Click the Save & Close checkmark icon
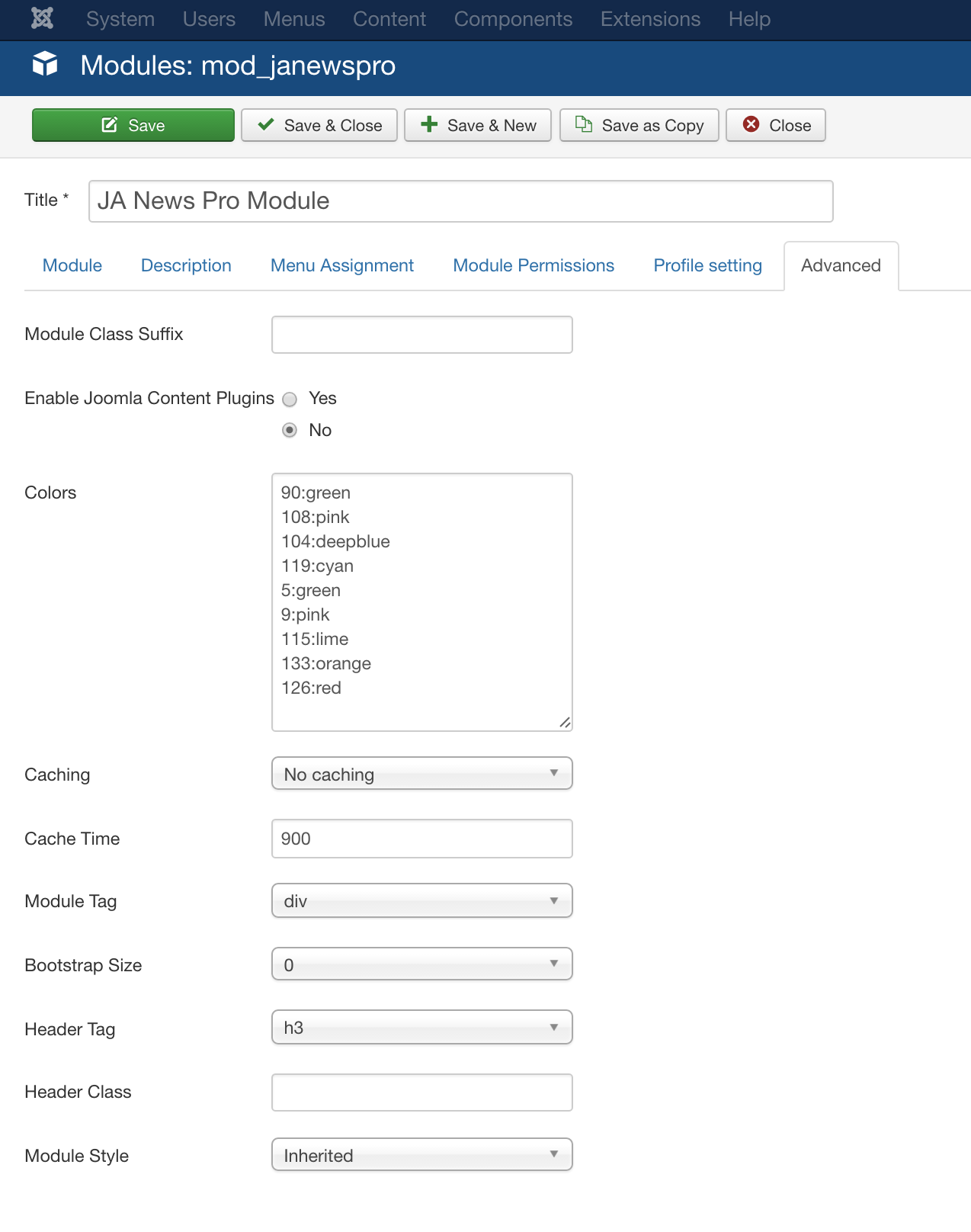Screen dimensions: 971x1232 tap(266, 125)
